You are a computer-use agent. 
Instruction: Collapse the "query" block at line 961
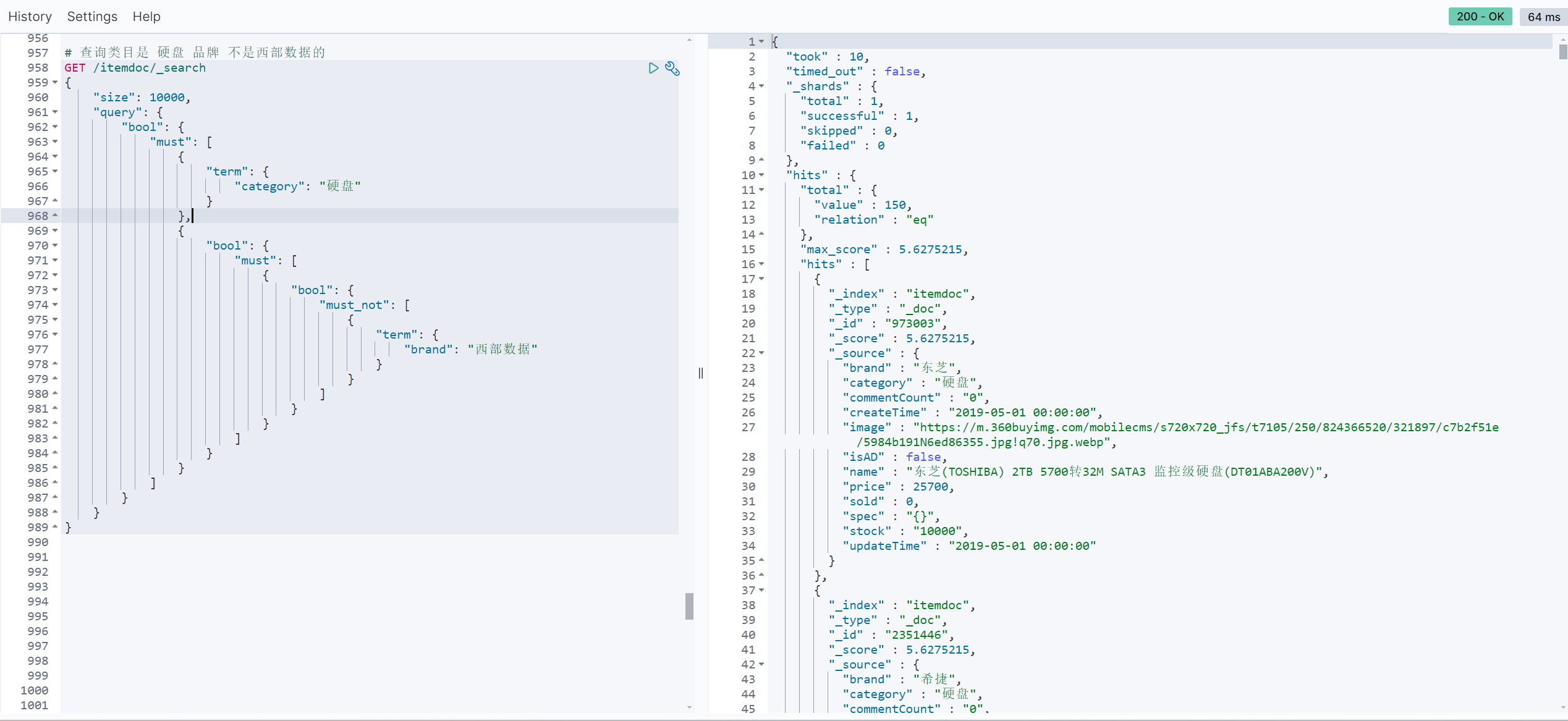[x=55, y=112]
